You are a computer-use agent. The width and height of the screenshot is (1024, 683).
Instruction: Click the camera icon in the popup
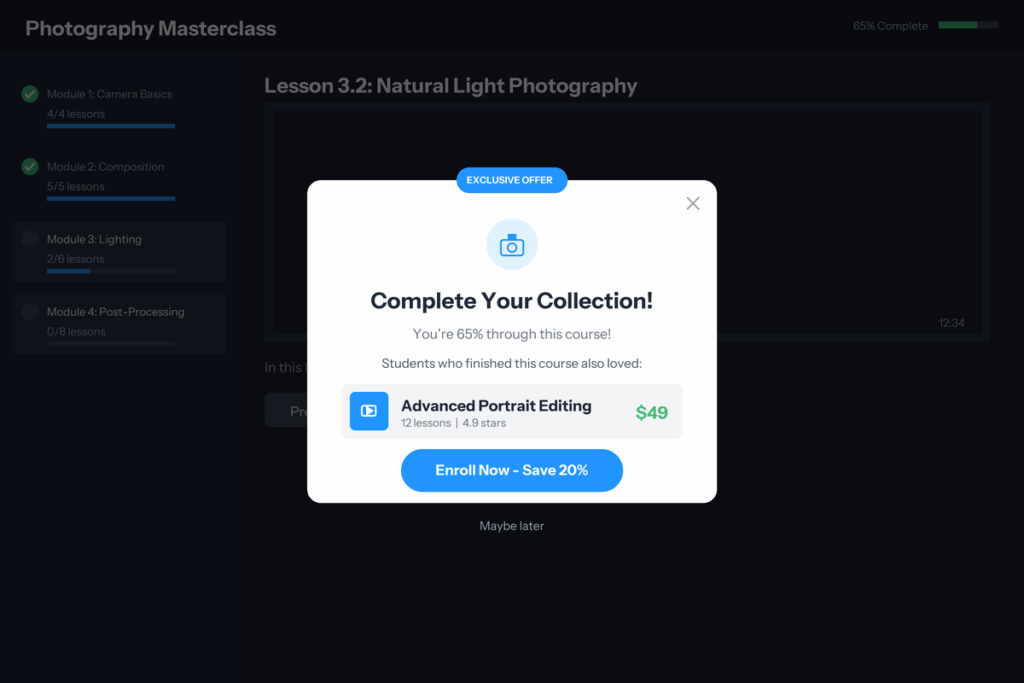click(512, 245)
